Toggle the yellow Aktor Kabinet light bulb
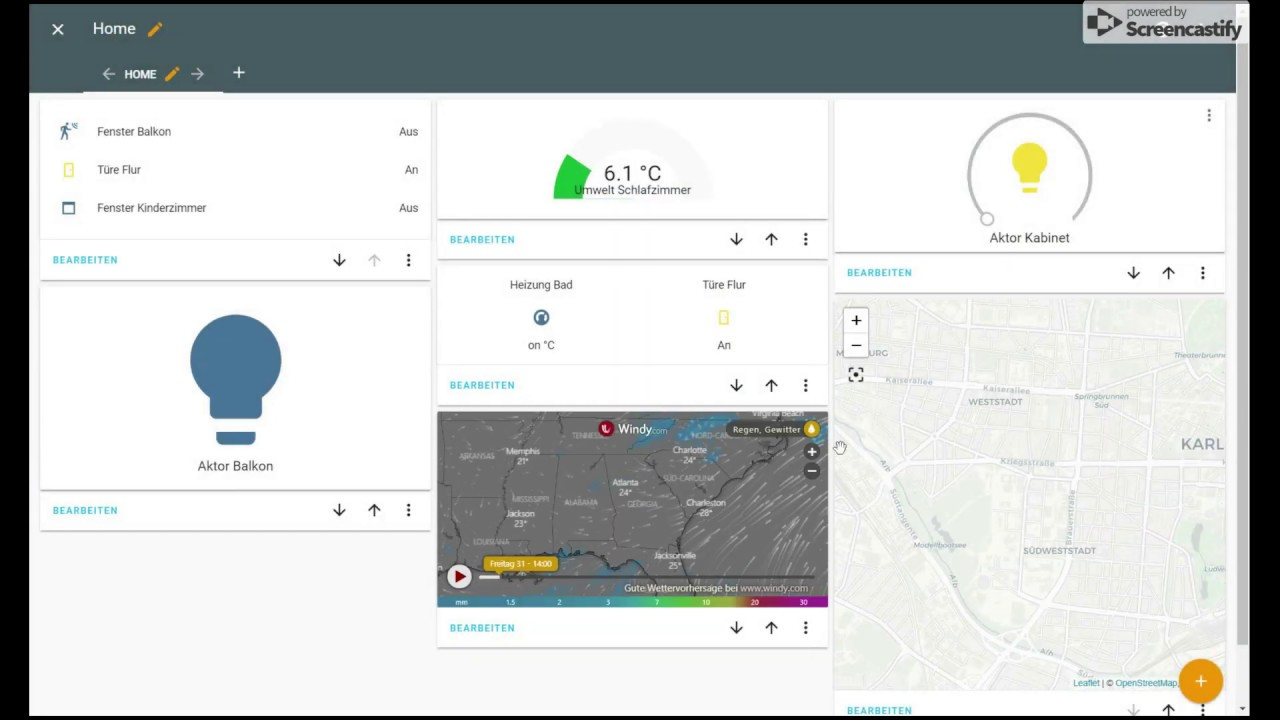This screenshot has width=1280, height=720. [x=1029, y=168]
